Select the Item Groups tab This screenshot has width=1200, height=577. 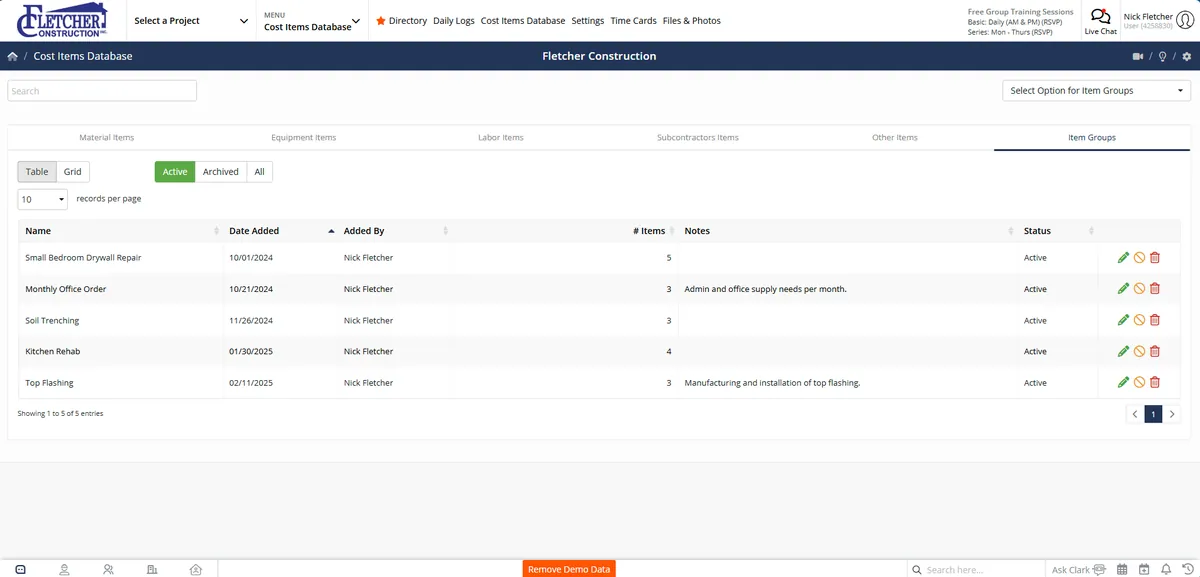(x=1092, y=138)
